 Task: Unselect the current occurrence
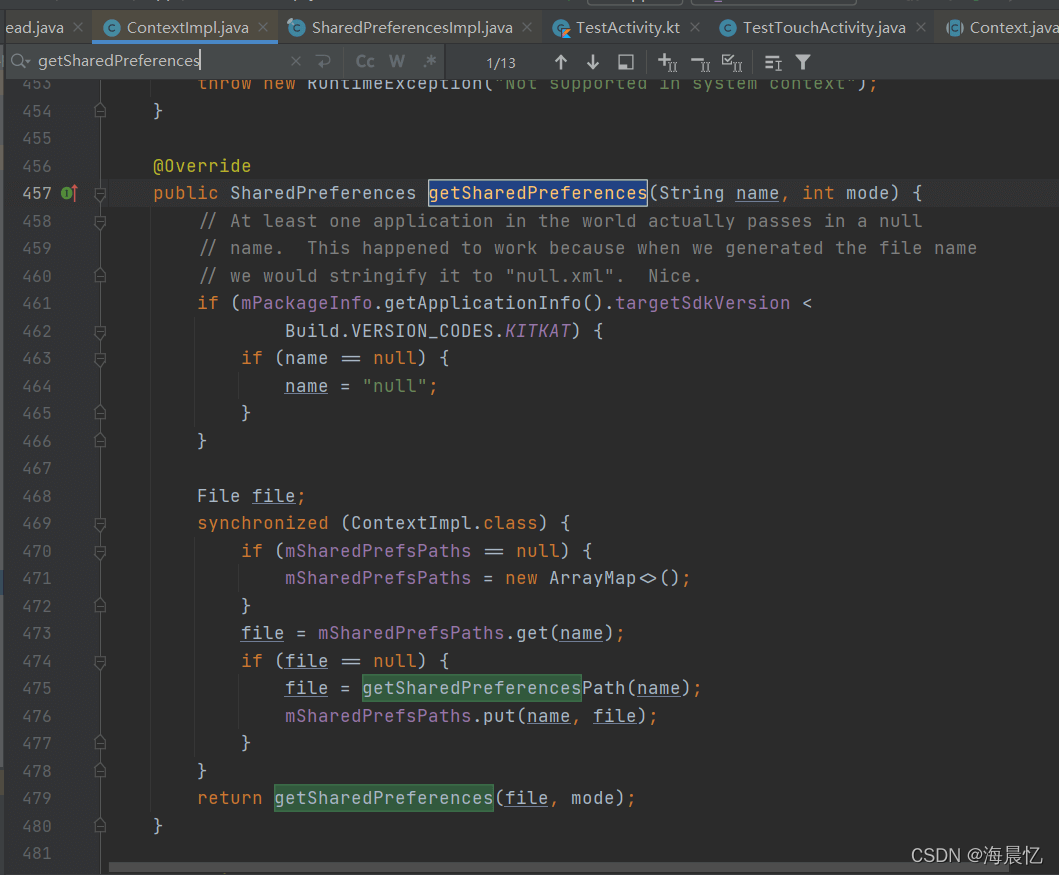pyautogui.click(x=700, y=63)
